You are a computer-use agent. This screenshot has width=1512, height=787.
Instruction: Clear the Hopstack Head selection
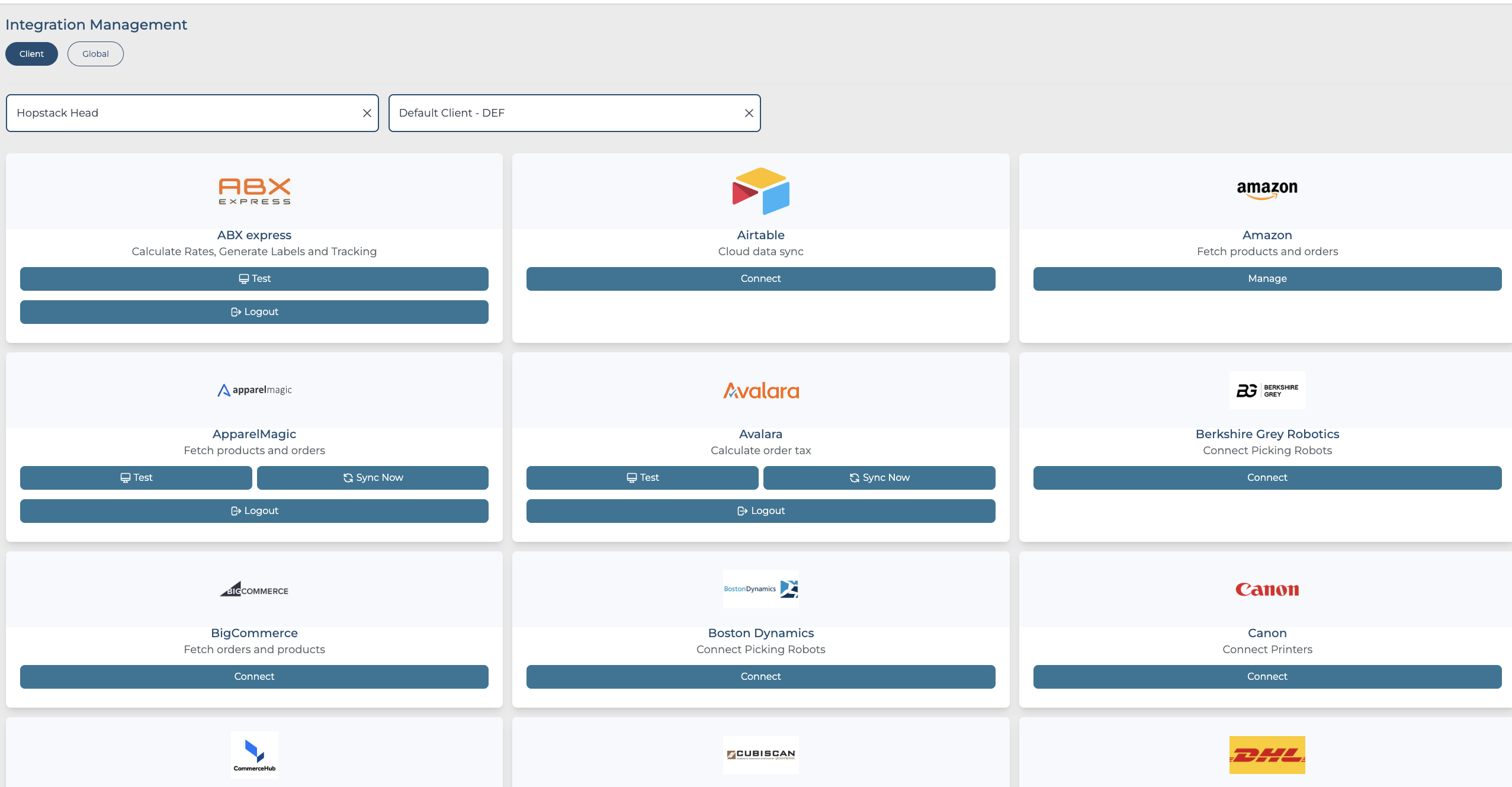(367, 113)
